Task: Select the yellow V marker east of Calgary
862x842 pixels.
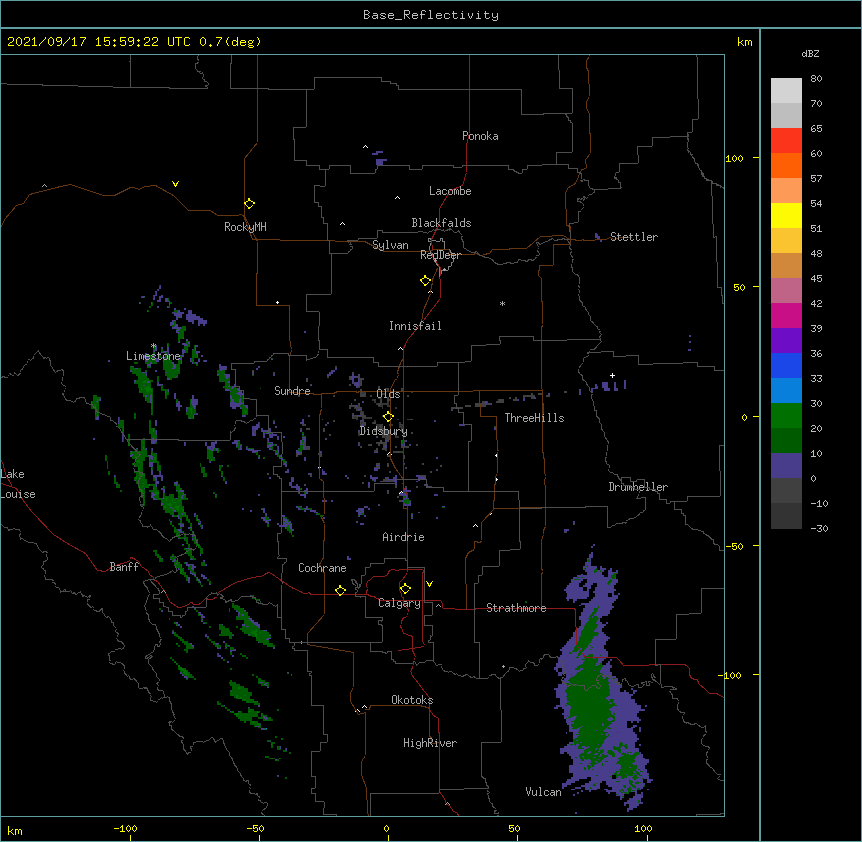Action: click(x=429, y=584)
